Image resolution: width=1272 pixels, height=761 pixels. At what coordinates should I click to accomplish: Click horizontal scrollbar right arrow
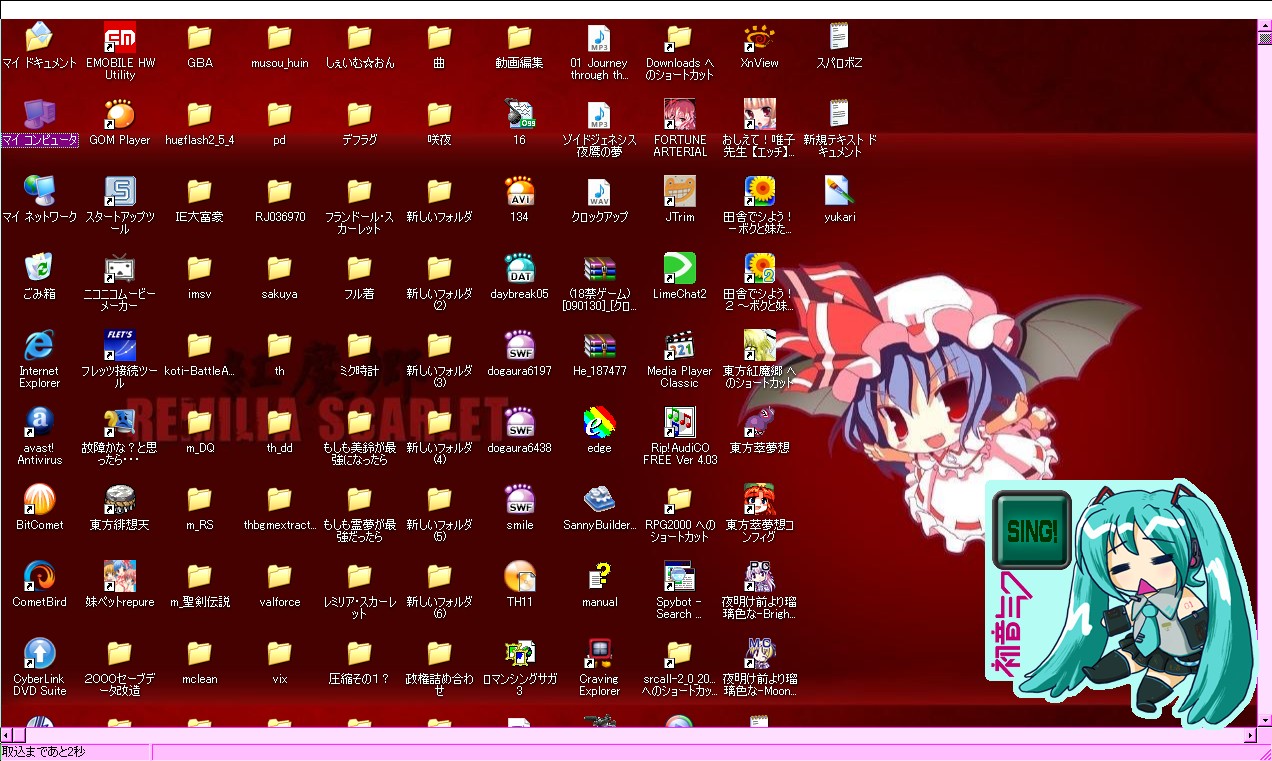point(1250,736)
